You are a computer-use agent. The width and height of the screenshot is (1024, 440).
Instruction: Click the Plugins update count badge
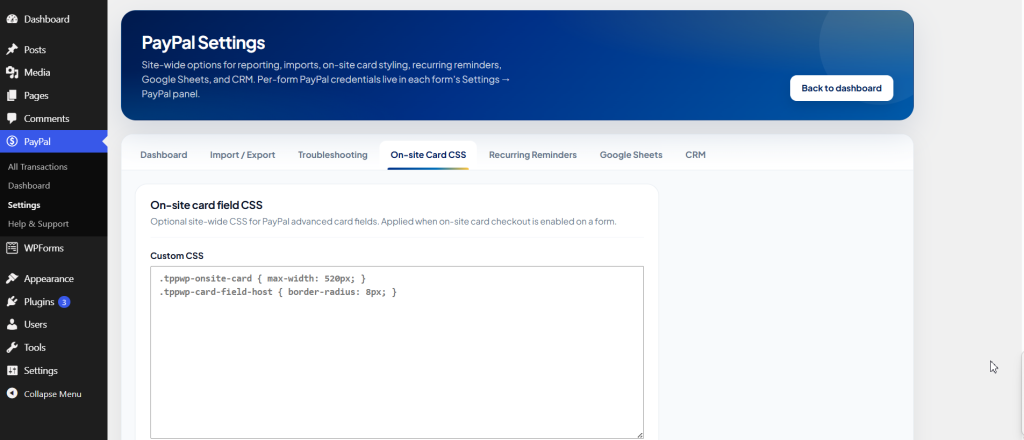[x=64, y=302]
